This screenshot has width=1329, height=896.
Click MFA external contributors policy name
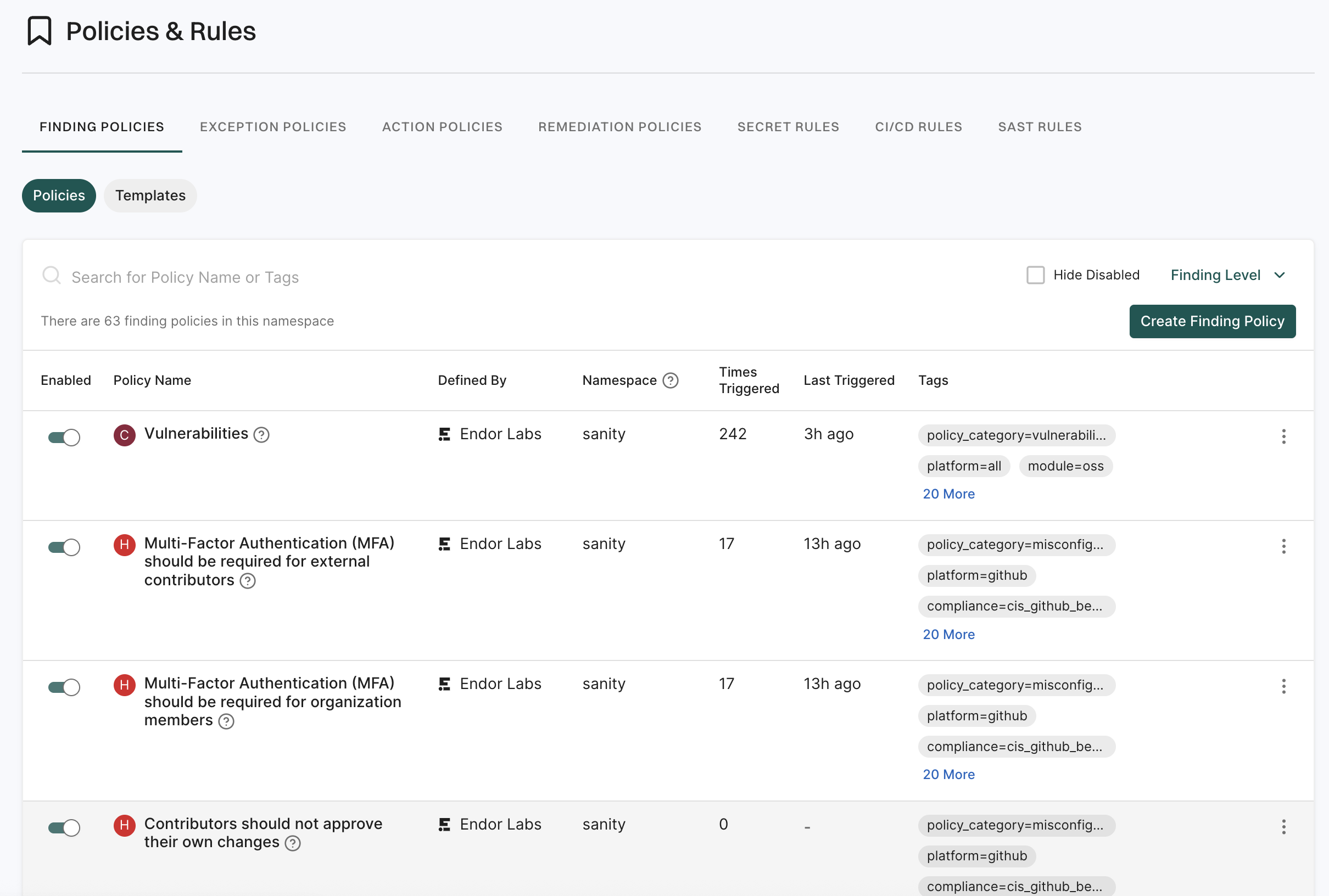click(269, 562)
